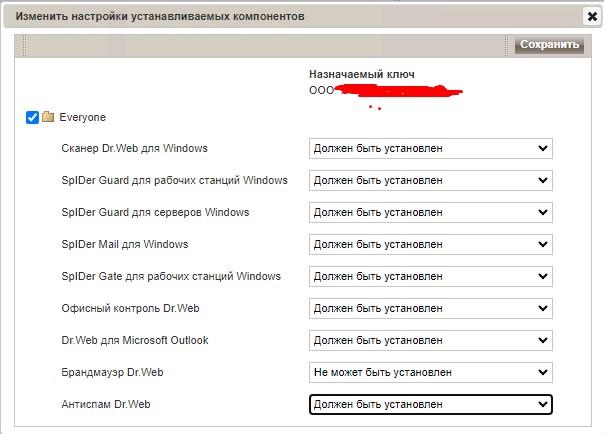This screenshot has width=604, height=434.
Task: Change Брандмауэр Dr.Web install setting
Action: tap(430, 372)
